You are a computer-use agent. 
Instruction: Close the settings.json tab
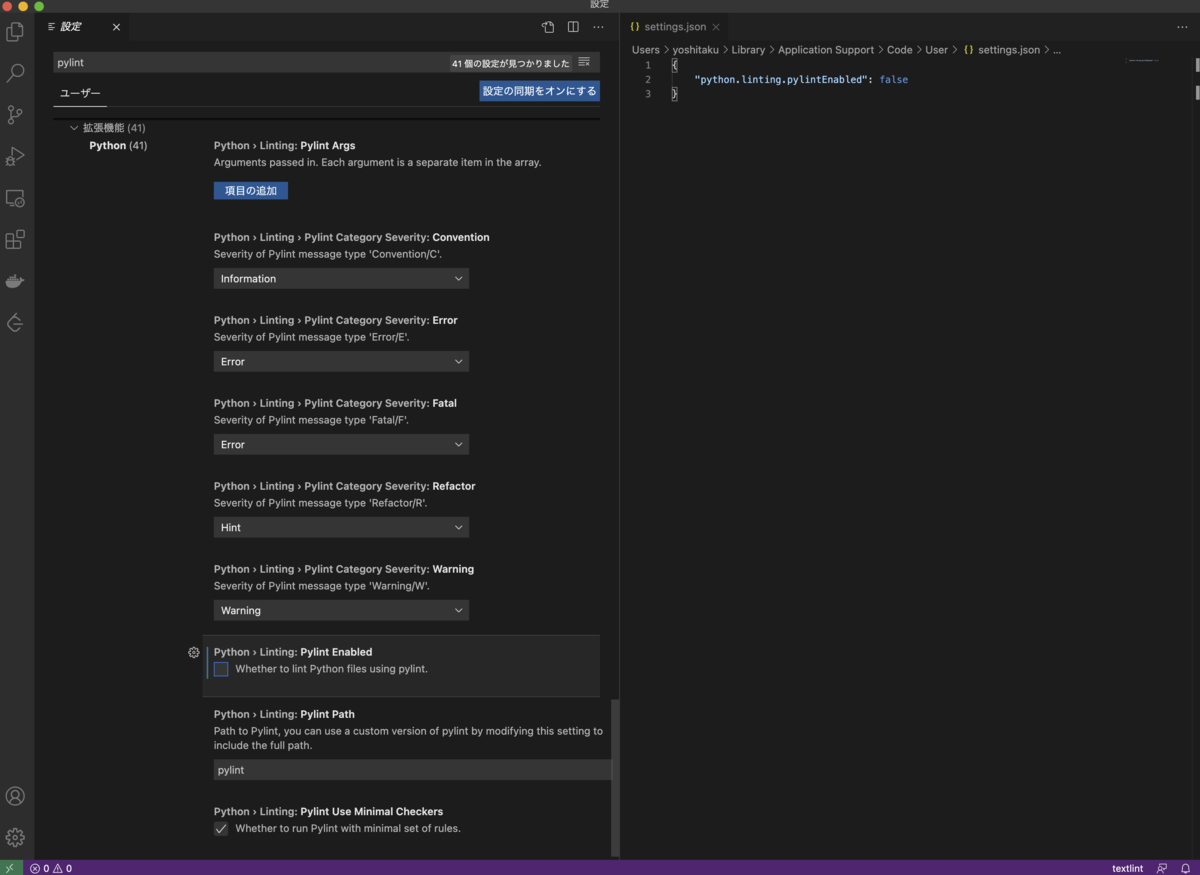point(716,27)
